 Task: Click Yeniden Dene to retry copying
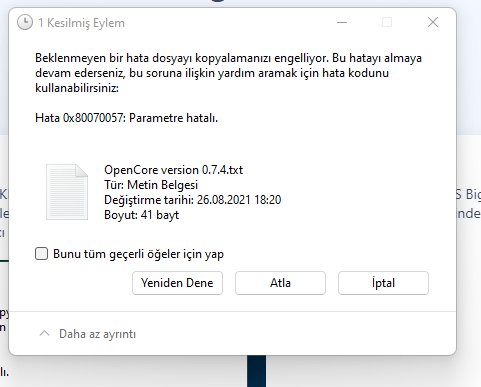177,283
